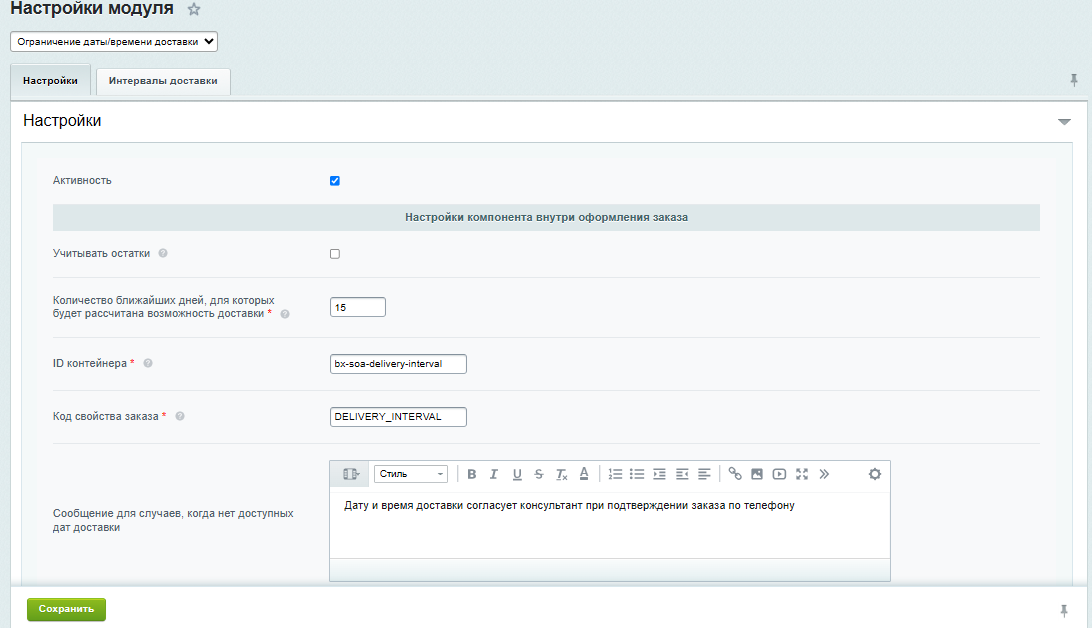This screenshot has height=628, width=1092.
Task: Apply italic formatting in message editor
Action: 494,474
